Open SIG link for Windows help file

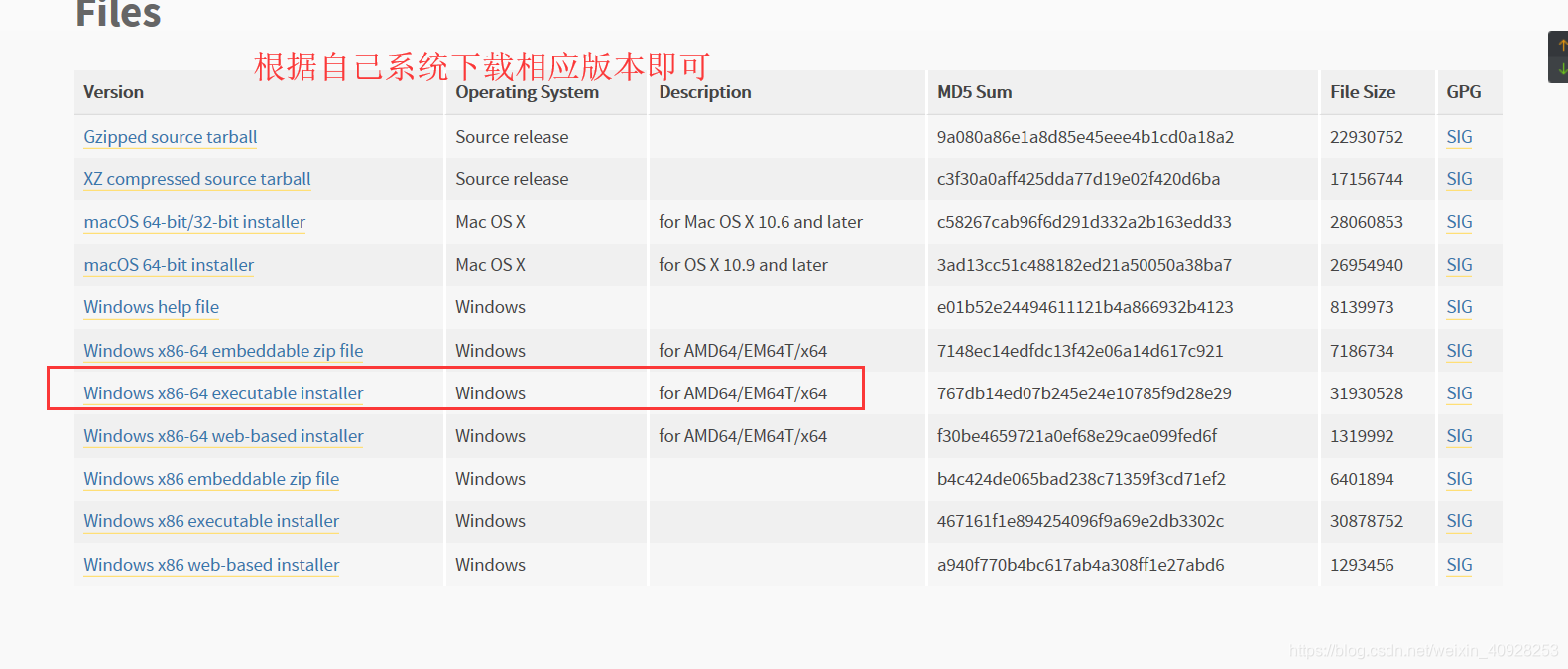click(1459, 307)
